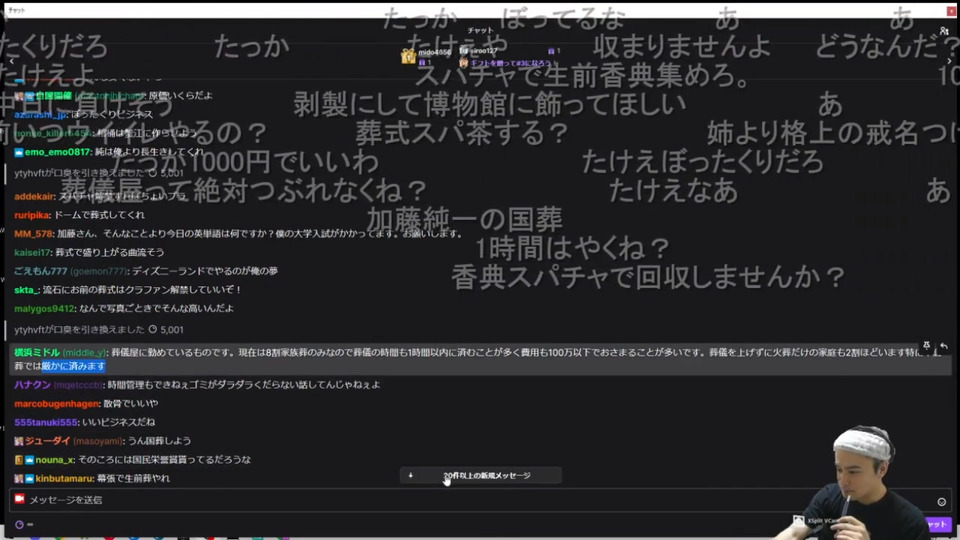960x540 pixels.
Task: Jump to new messages via 20件以上の新規メッセージ
Action: [481, 475]
